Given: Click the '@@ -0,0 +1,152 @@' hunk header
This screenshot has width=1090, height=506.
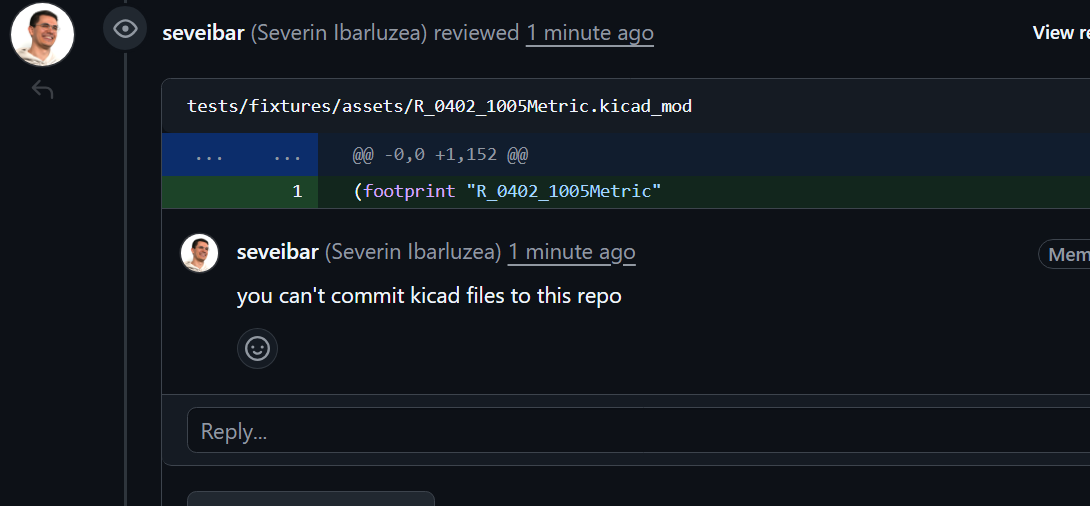Looking at the screenshot, I should pos(440,156).
